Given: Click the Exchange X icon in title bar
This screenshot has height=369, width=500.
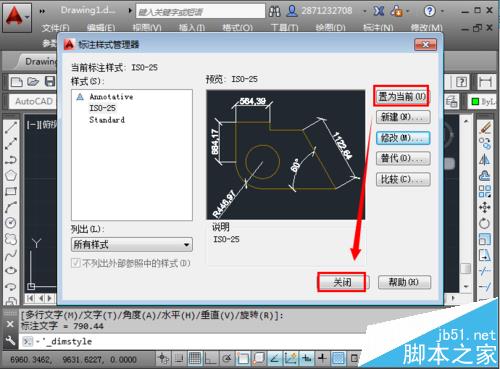Looking at the screenshot, I should (379, 11).
